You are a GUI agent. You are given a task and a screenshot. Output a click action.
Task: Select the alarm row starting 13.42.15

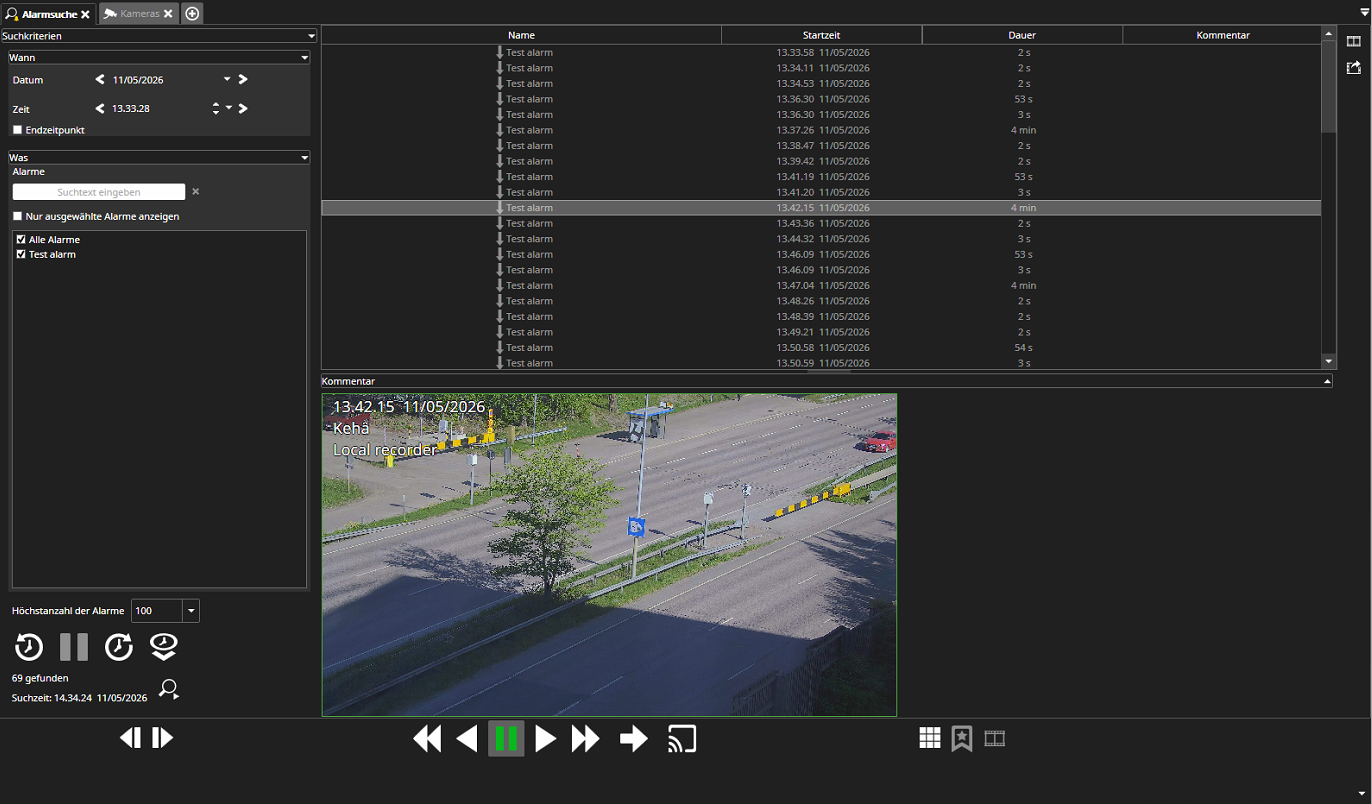(821, 208)
